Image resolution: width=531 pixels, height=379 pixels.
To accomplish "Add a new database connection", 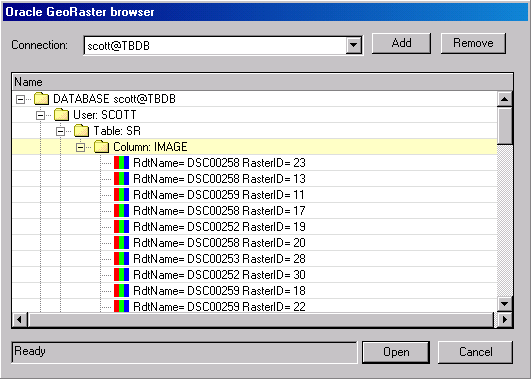I will pos(401,43).
